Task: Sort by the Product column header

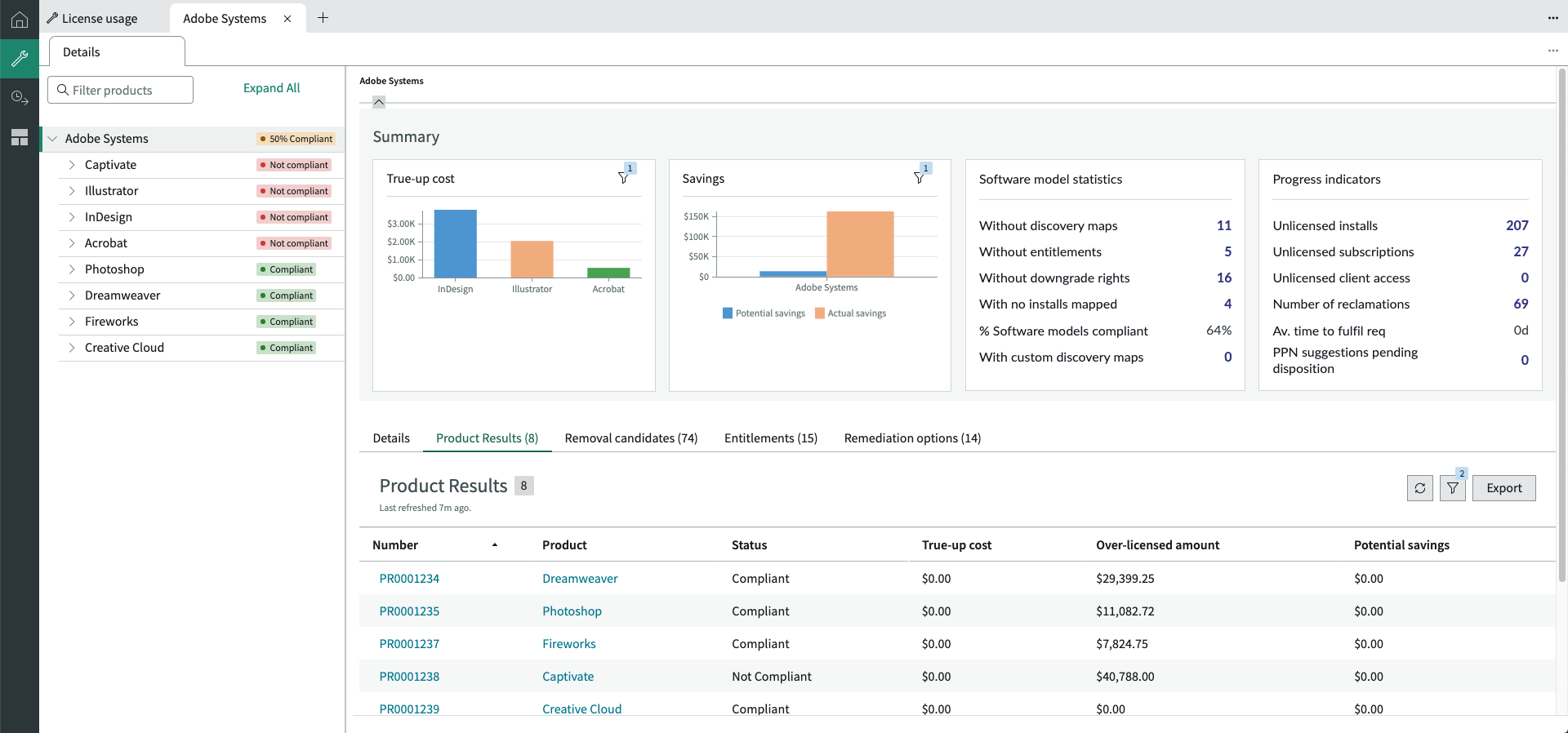Action: (564, 545)
